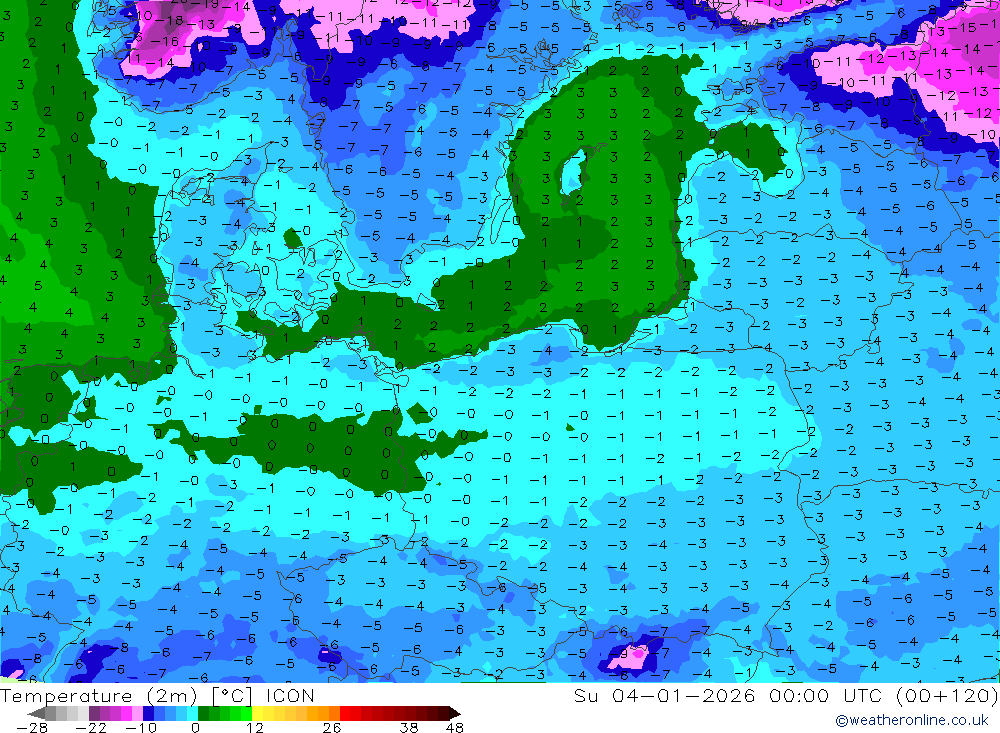Screen dimensions: 1000x733
Task: Click the 38 label on the color scale
Action: click(409, 727)
